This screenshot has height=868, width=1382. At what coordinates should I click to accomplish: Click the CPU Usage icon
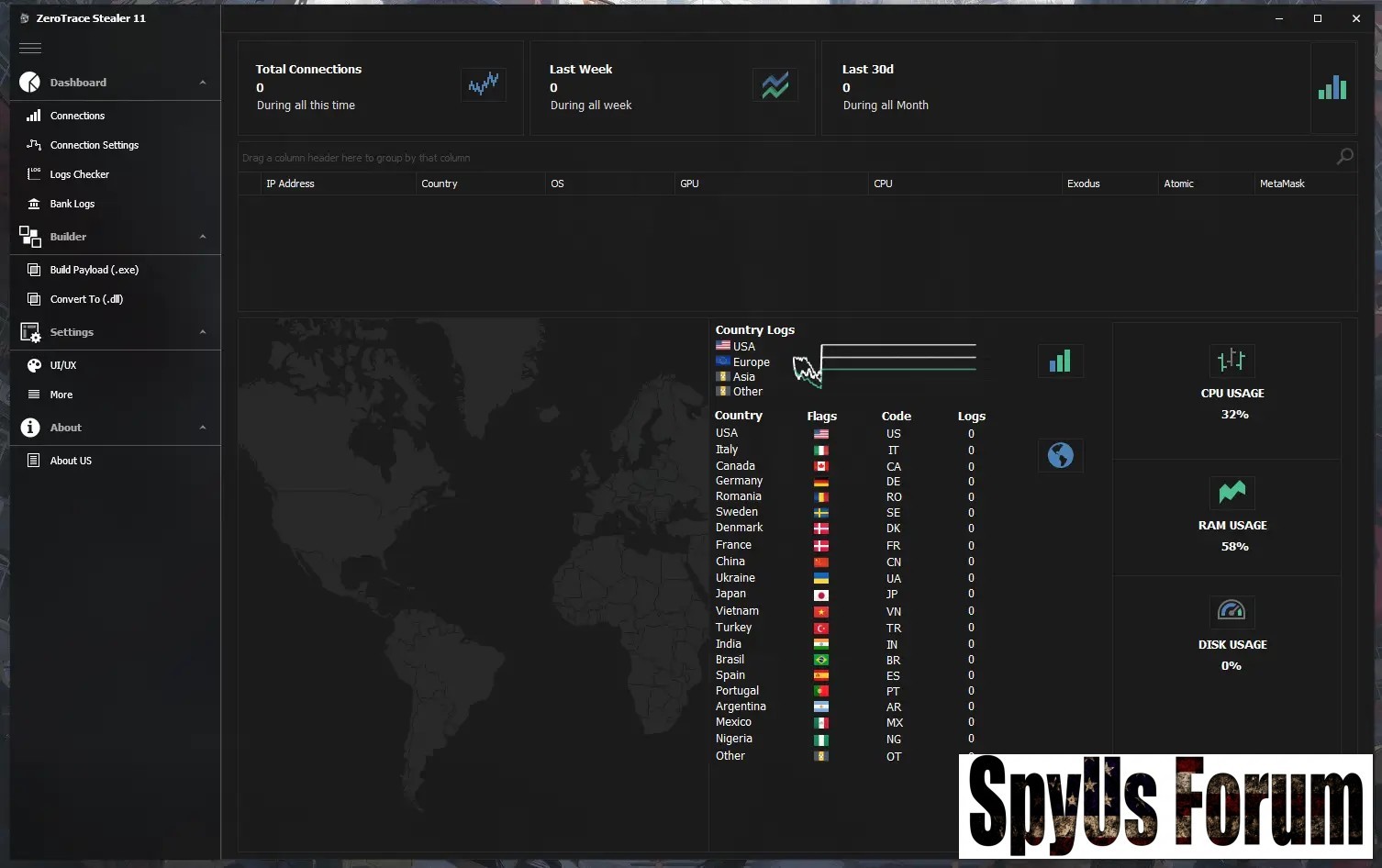pos(1231,361)
